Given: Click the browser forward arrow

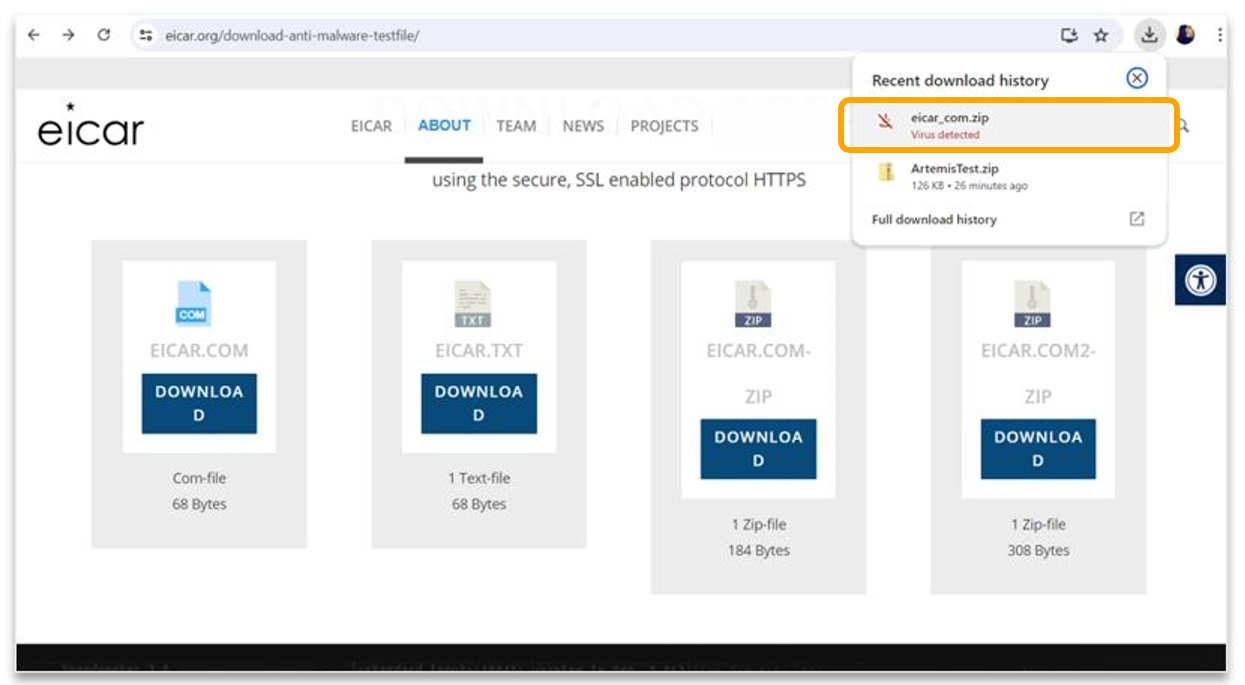Looking at the screenshot, I should 68,35.
